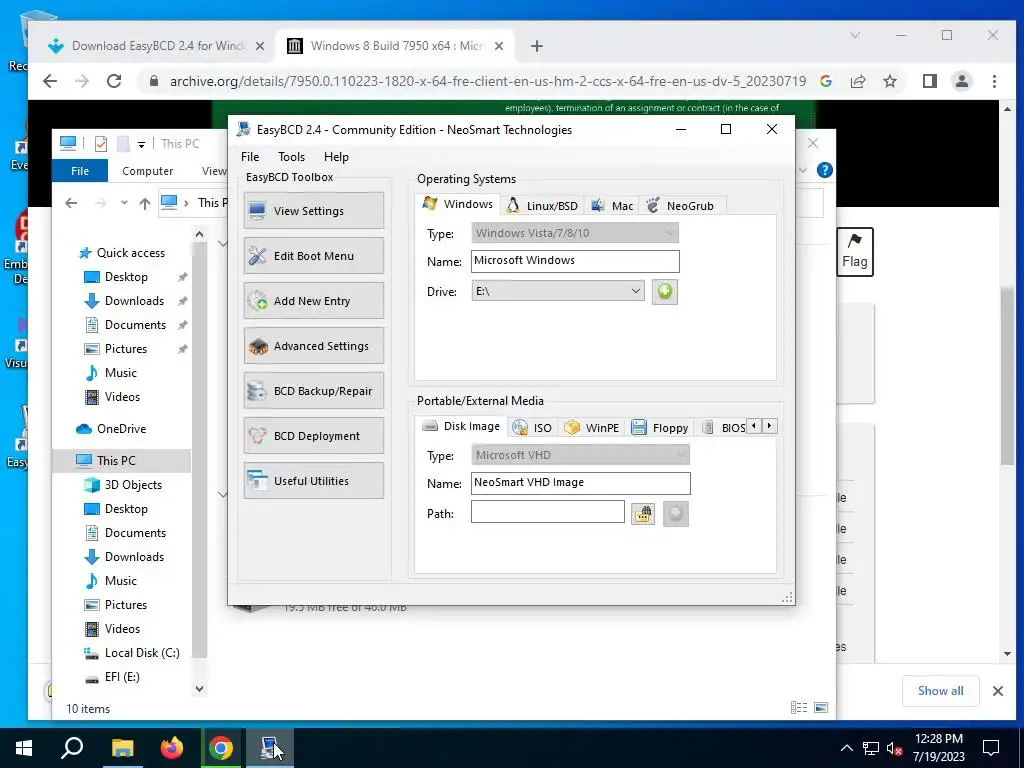Viewport: 1024px width, 768px height.
Task: Select the ISO media tab
Action: (532, 428)
